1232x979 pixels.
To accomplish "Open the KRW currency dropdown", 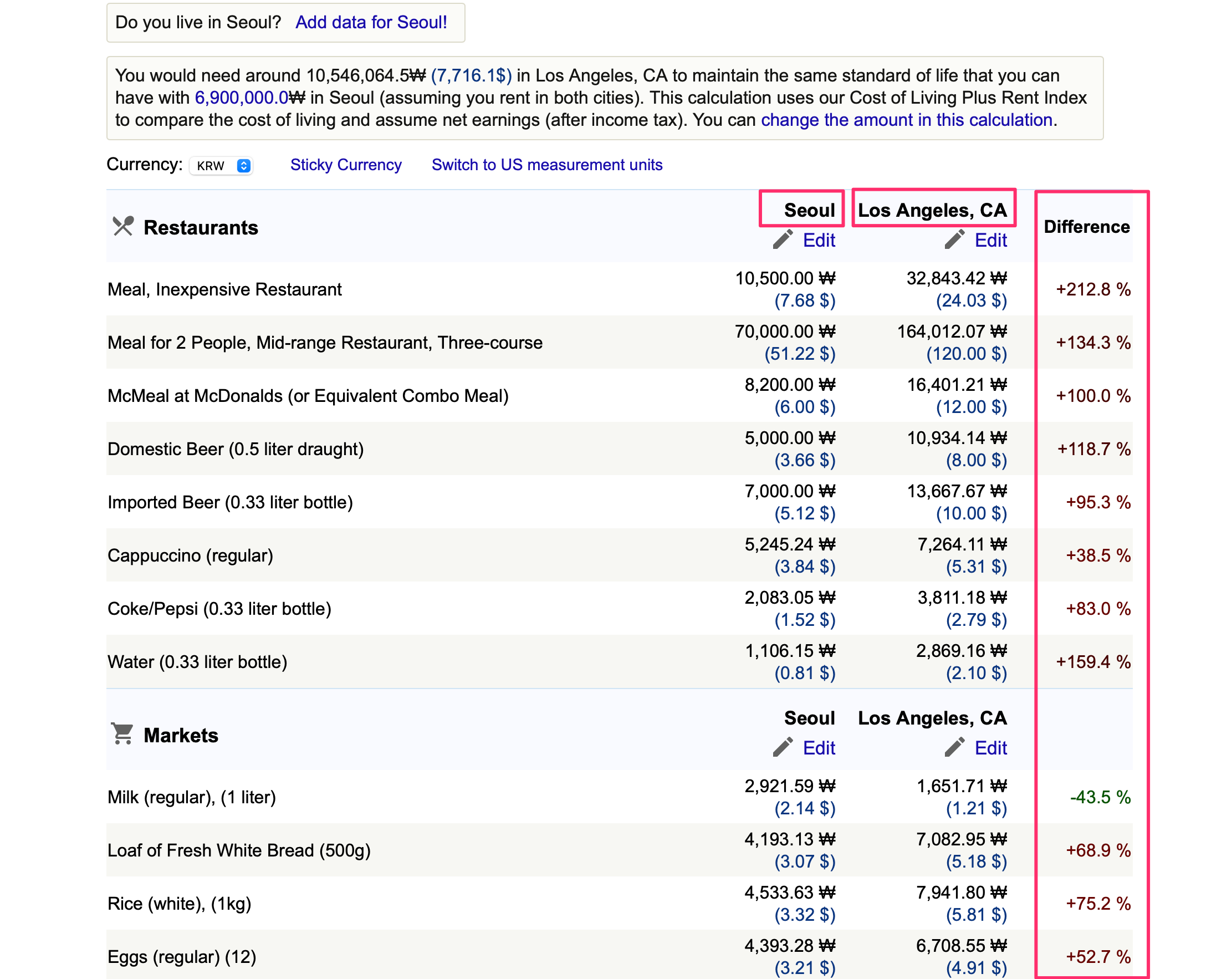I will (x=221, y=166).
